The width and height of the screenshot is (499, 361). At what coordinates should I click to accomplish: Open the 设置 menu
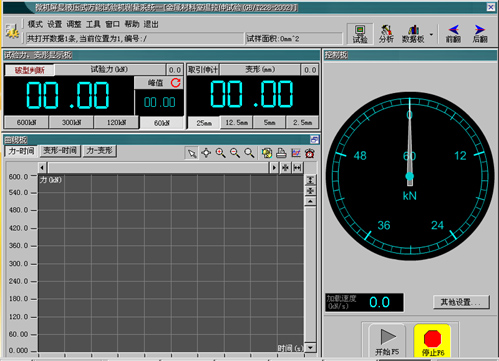tap(54, 24)
